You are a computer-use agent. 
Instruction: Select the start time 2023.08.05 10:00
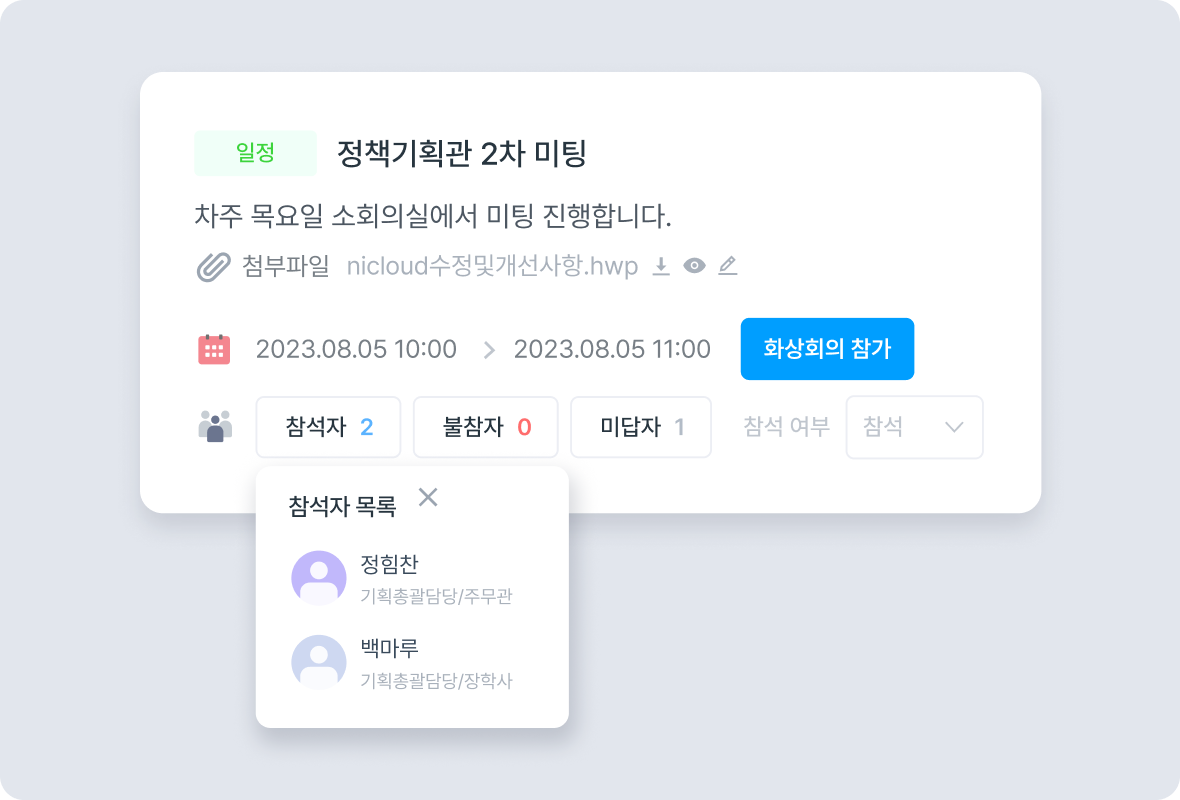[356, 349]
